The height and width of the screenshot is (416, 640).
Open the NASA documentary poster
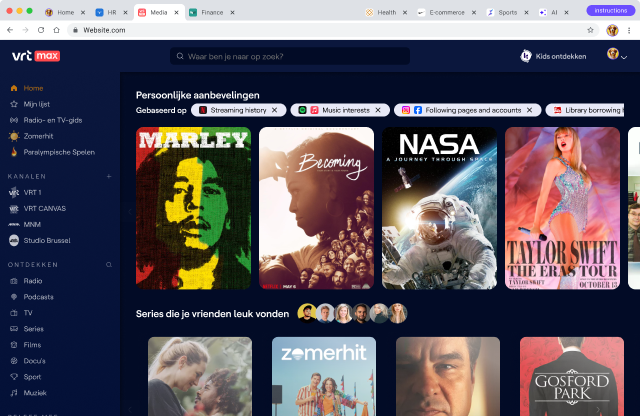[439, 208]
